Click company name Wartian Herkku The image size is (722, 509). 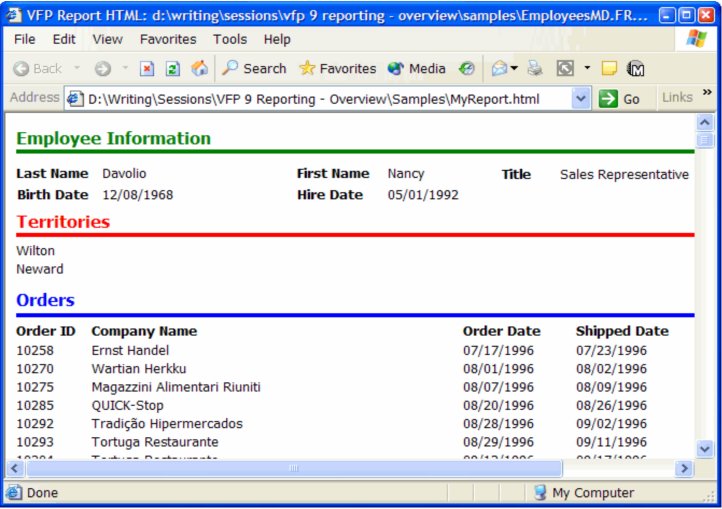(139, 369)
